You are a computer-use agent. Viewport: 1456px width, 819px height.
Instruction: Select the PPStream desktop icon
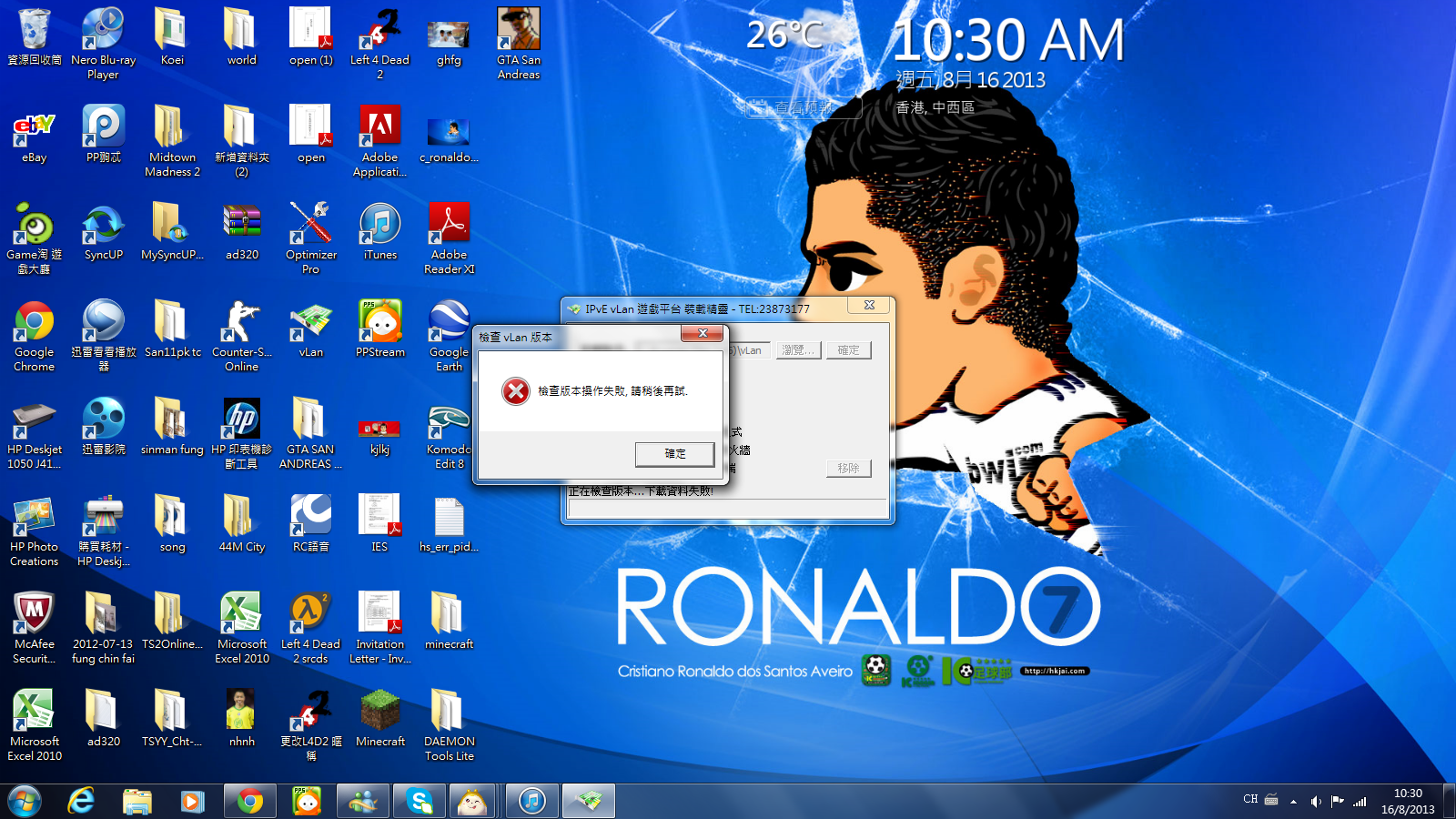point(379,323)
